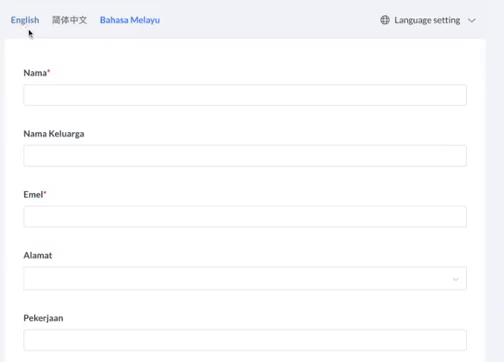Focus the Nama input field

[245, 95]
